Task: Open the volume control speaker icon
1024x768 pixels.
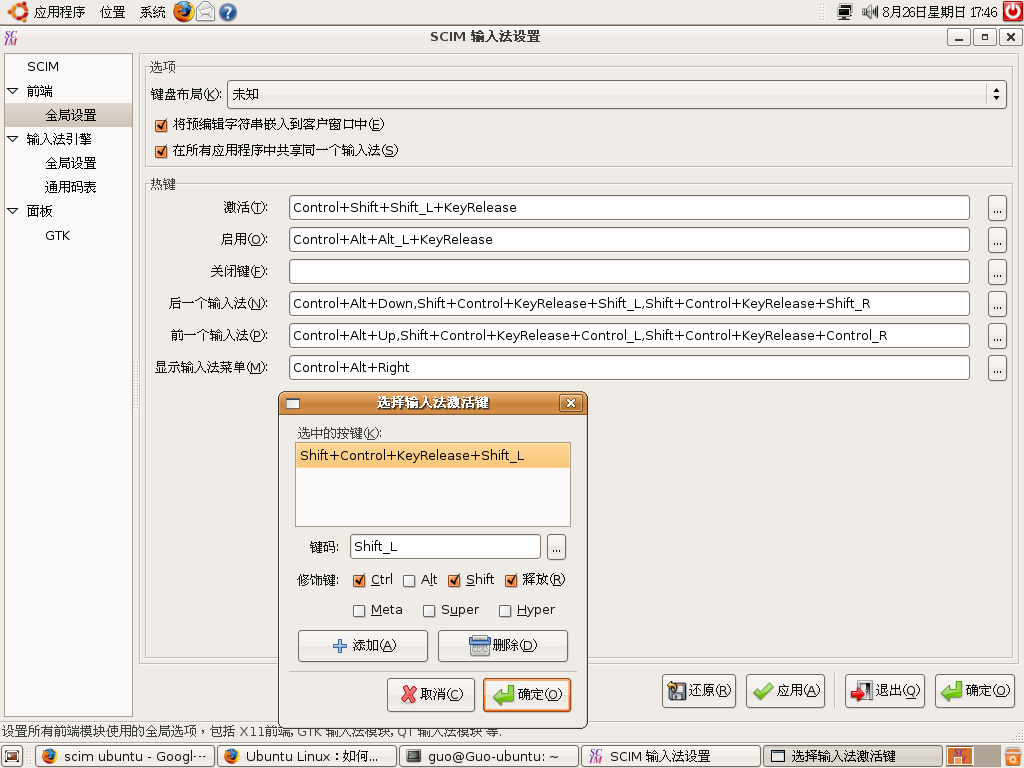Action: (x=870, y=12)
